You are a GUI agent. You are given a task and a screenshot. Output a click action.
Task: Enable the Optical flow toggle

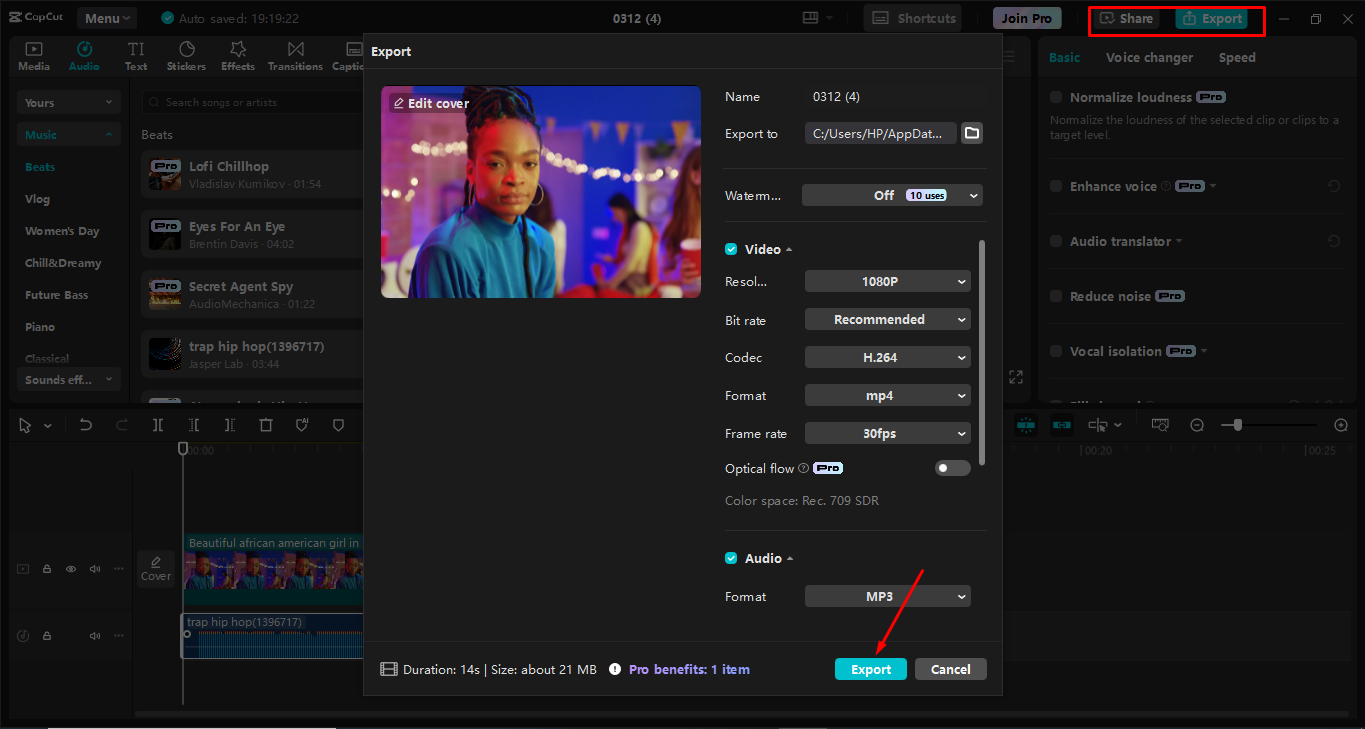(952, 468)
